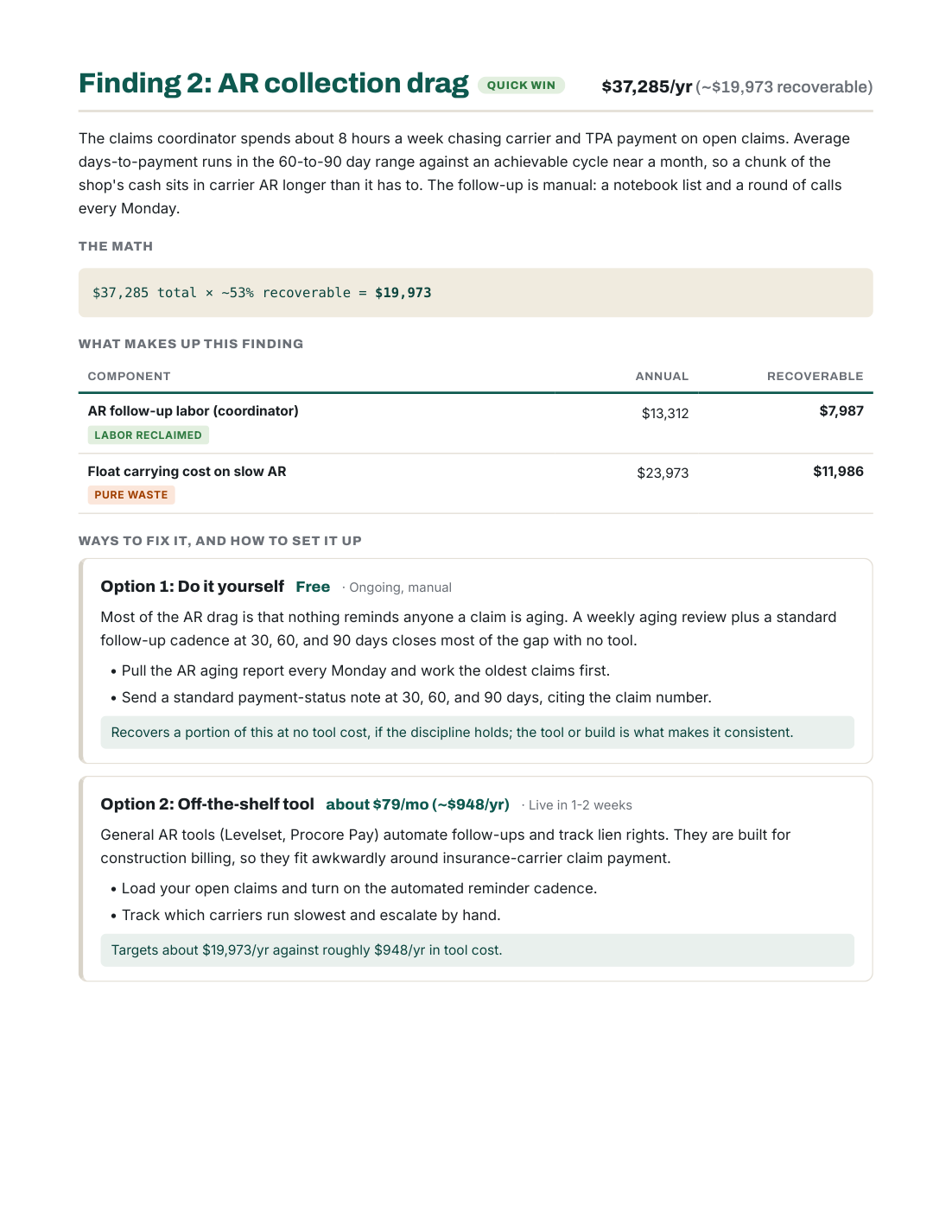
Task: Click the PURE WASTE tag
Action: 131,495
